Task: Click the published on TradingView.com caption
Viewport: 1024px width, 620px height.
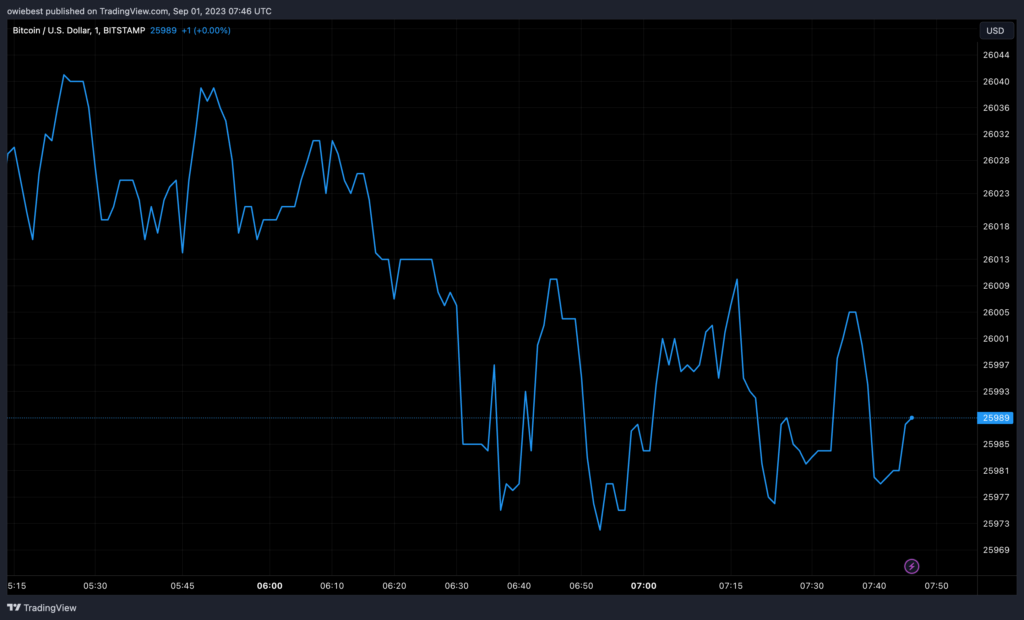Action: pyautogui.click(x=139, y=11)
